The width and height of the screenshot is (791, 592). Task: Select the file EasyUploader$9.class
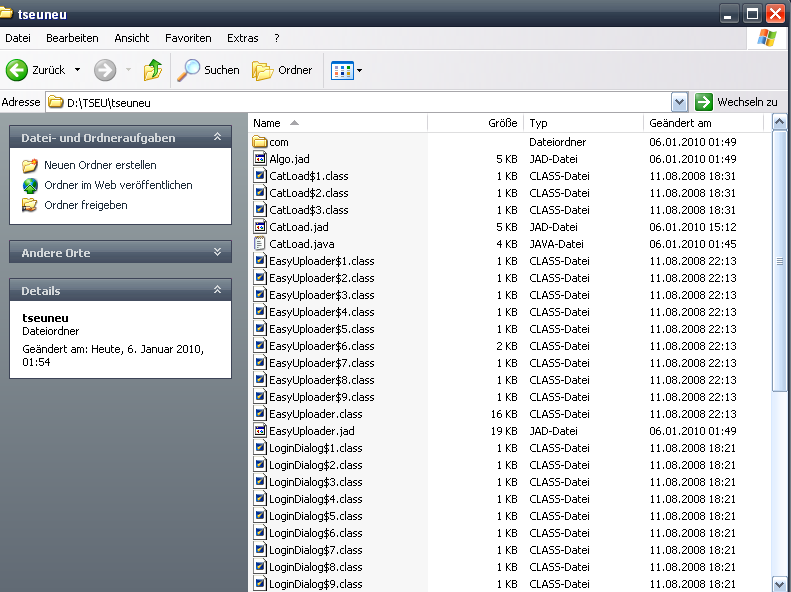pyautogui.click(x=322, y=397)
